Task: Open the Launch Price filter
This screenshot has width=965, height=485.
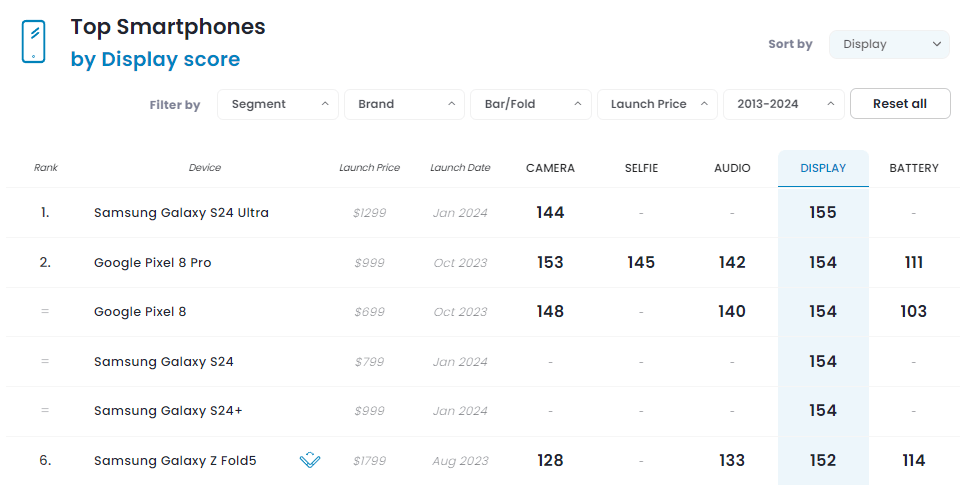Action: point(657,104)
